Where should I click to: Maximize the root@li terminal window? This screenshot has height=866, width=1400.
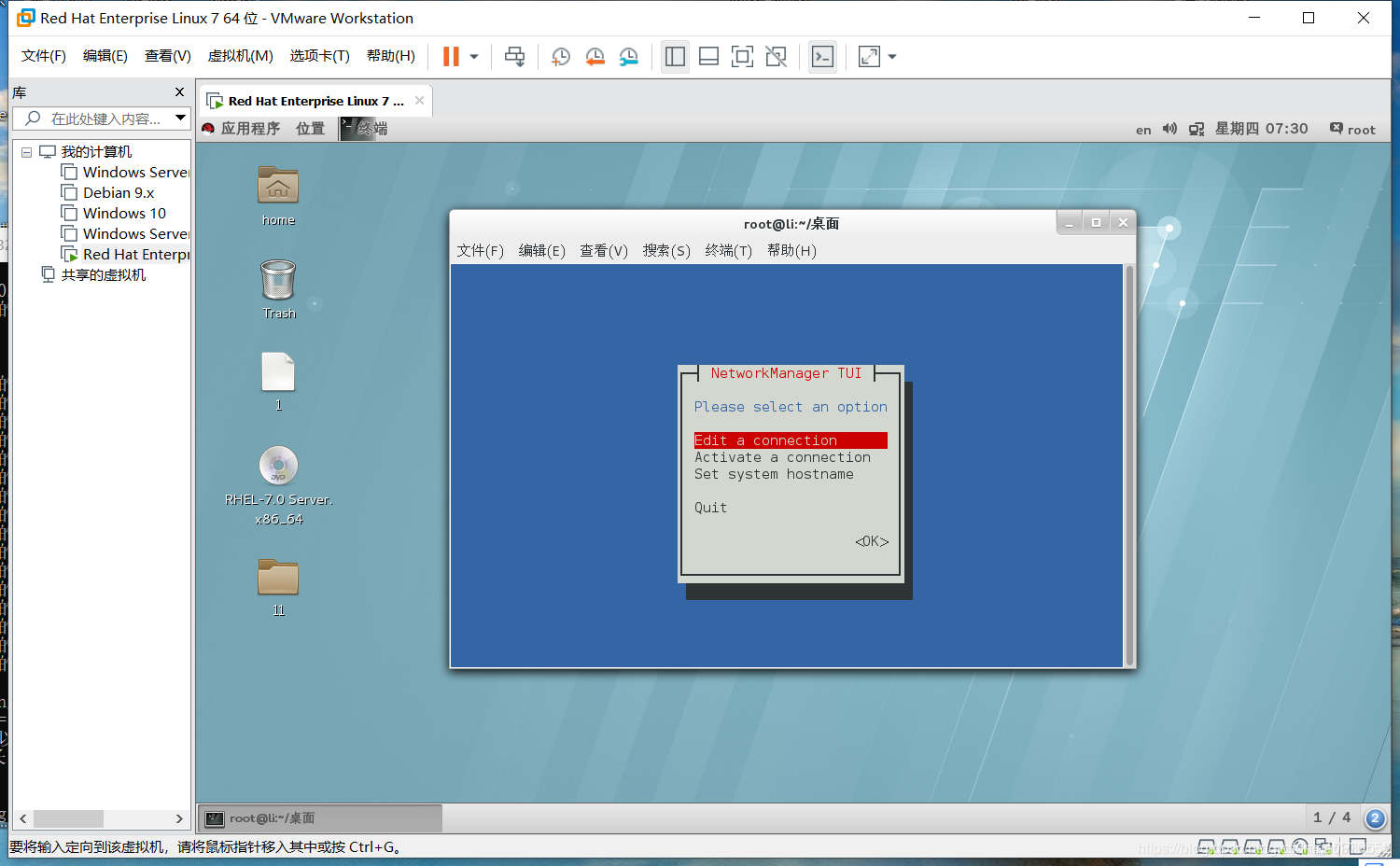pyautogui.click(x=1096, y=222)
